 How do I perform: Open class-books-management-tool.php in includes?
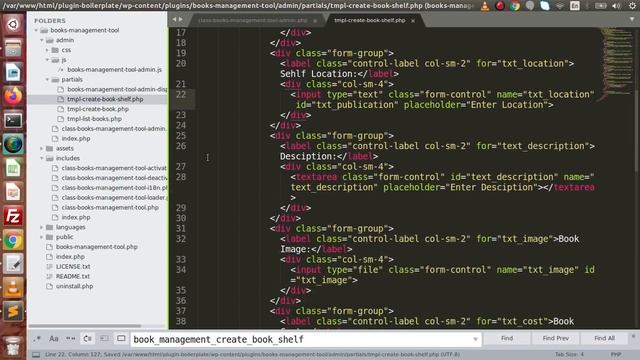(110, 207)
